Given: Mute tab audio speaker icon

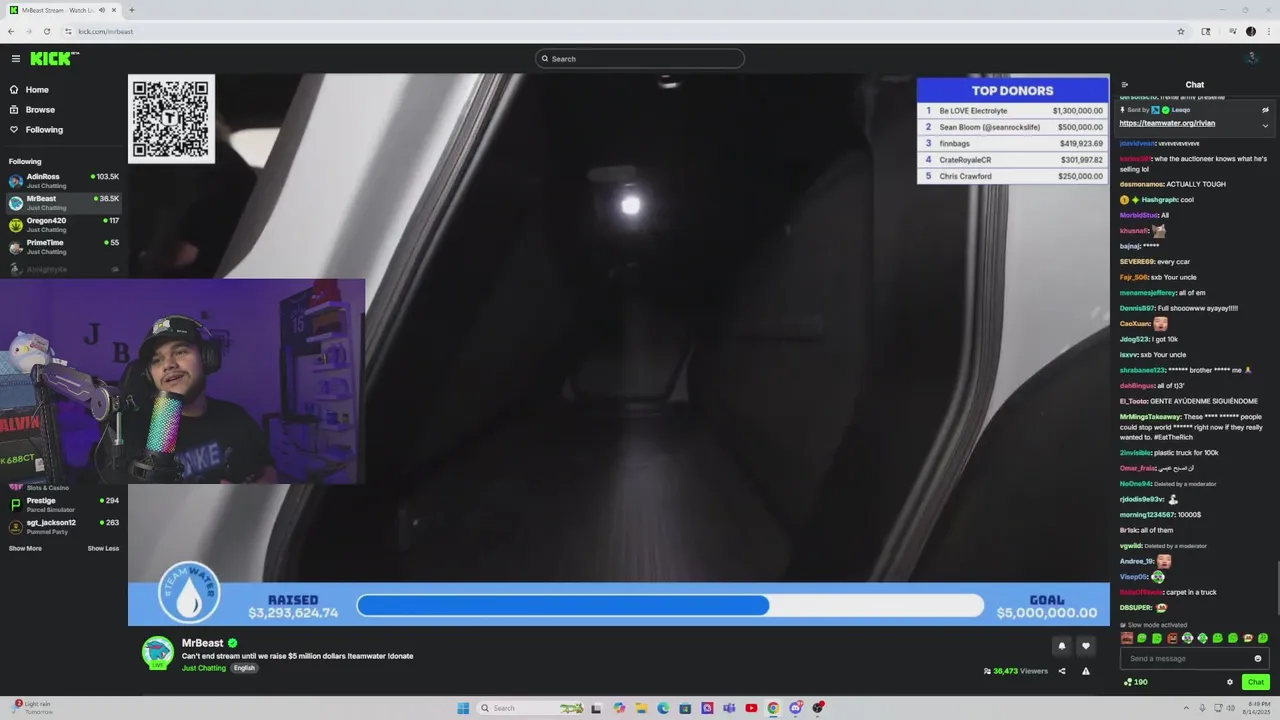Looking at the screenshot, I should (101, 10).
